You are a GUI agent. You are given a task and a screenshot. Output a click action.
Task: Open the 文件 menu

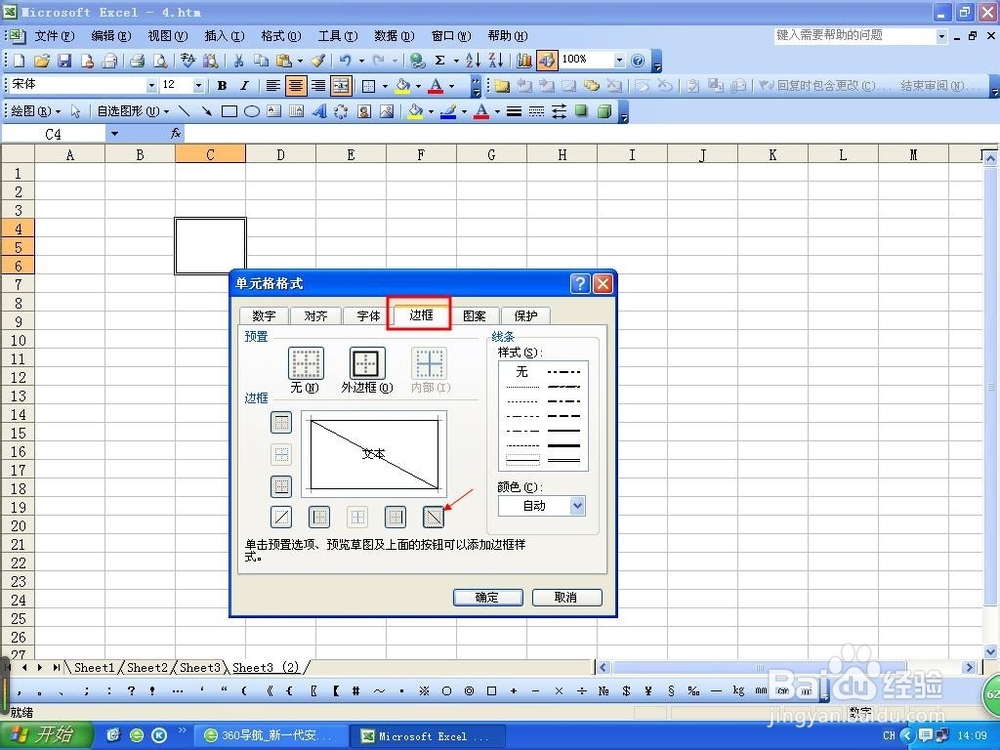pyautogui.click(x=54, y=36)
